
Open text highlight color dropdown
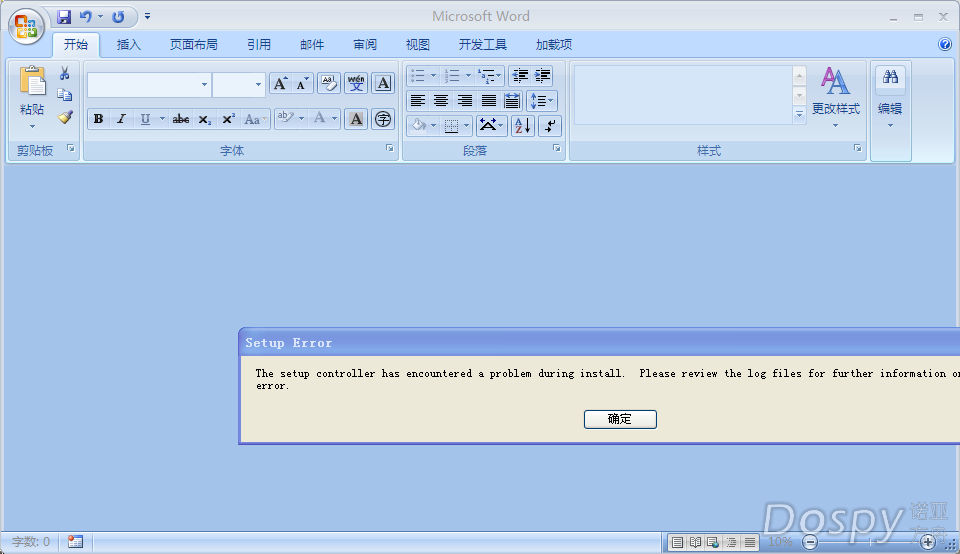pos(301,119)
